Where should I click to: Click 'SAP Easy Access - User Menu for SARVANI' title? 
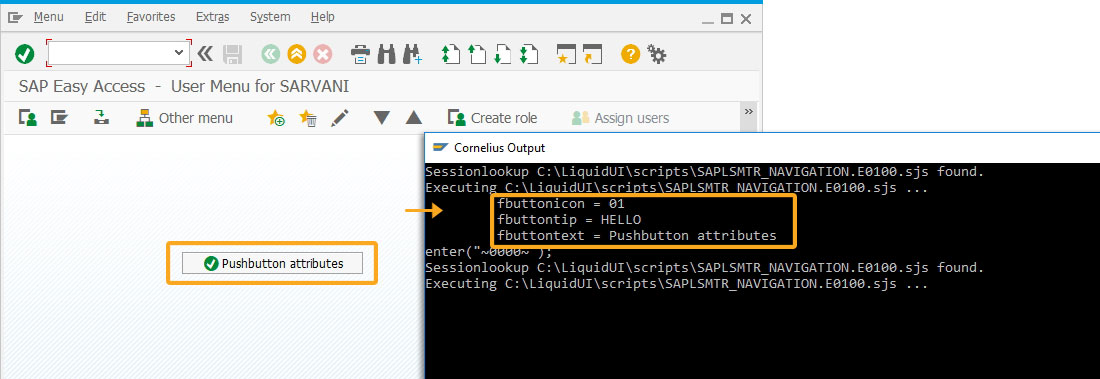[x=184, y=87]
